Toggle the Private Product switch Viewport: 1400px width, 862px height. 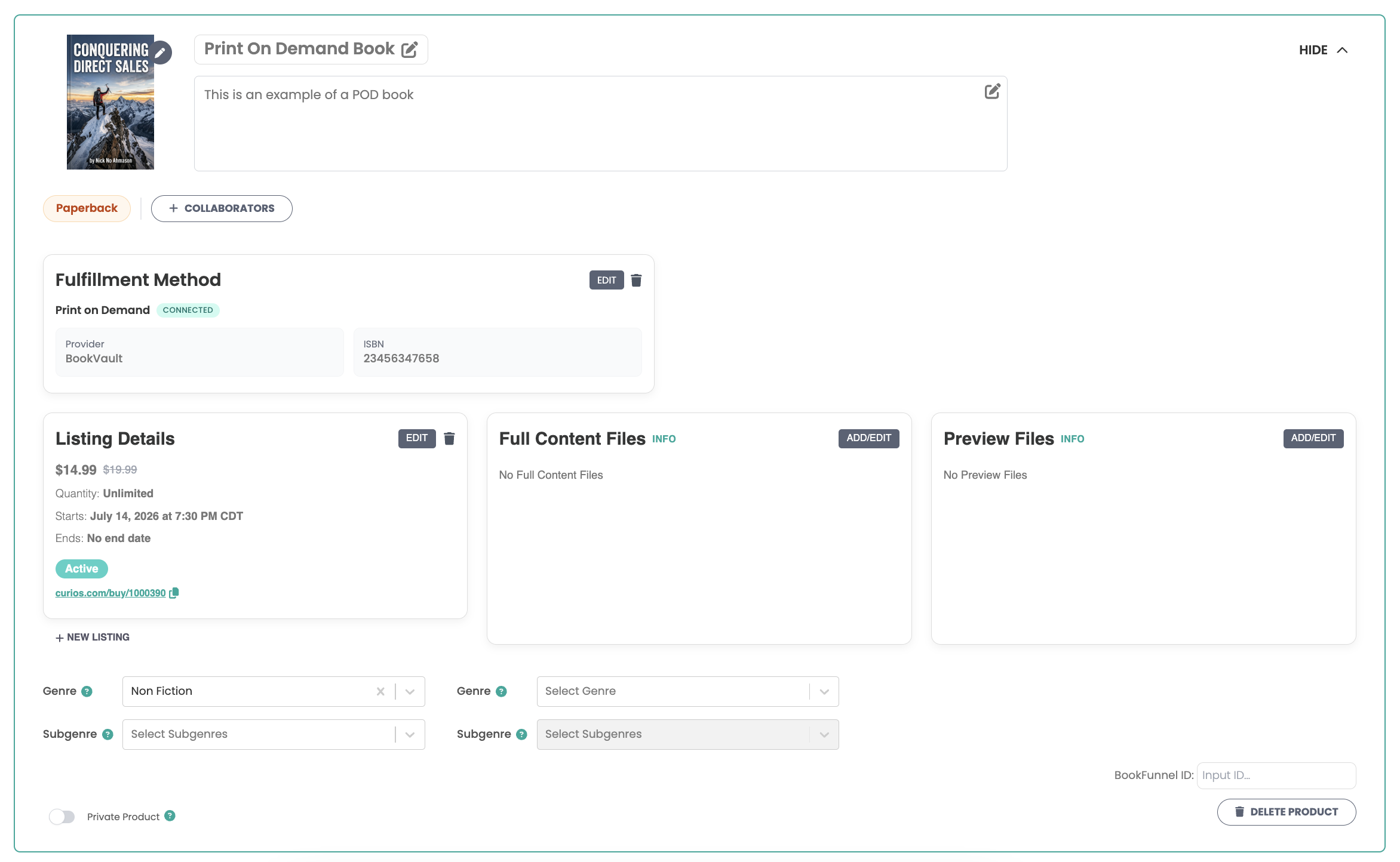[x=62, y=817]
